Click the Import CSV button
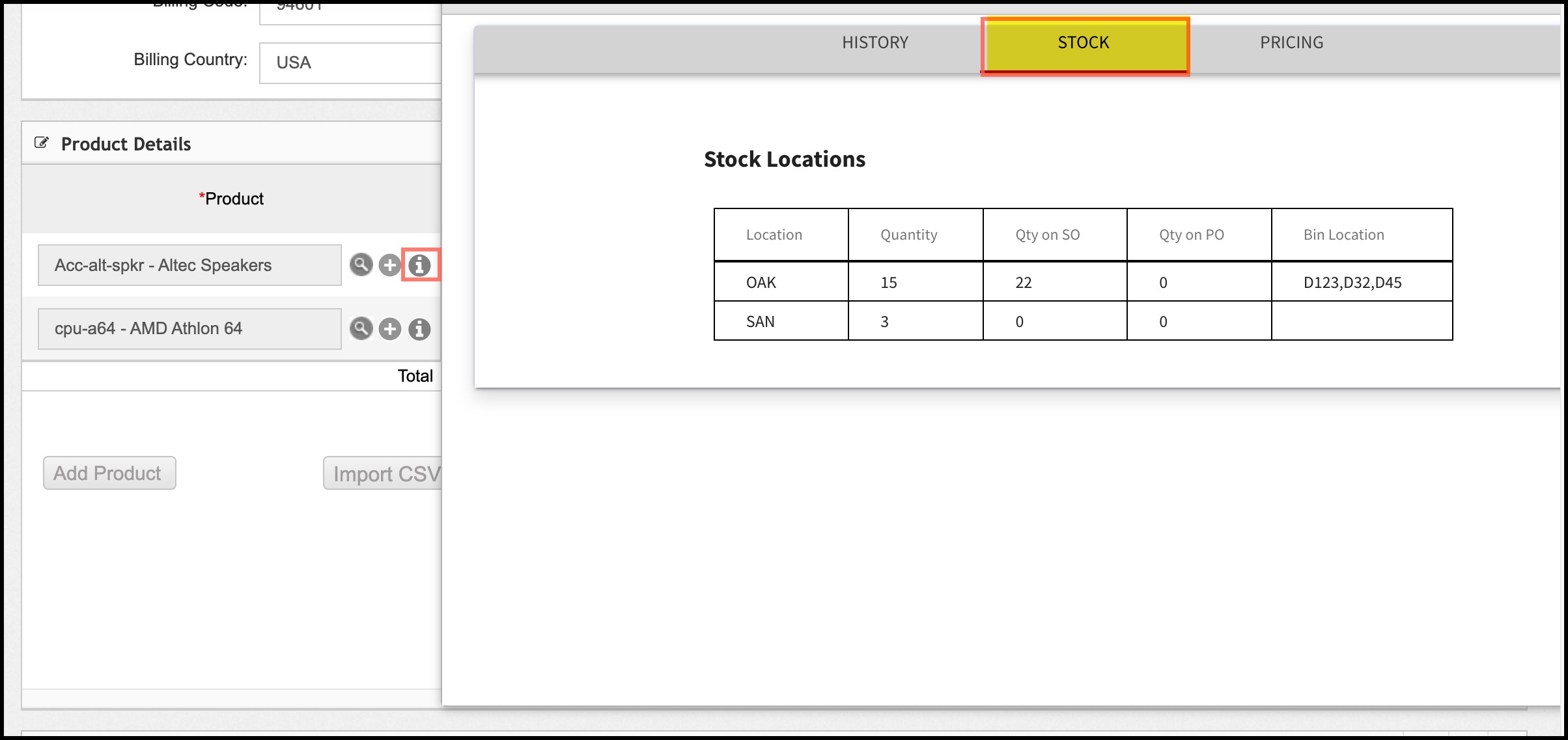Screen dimensions: 1568x740 [384, 474]
